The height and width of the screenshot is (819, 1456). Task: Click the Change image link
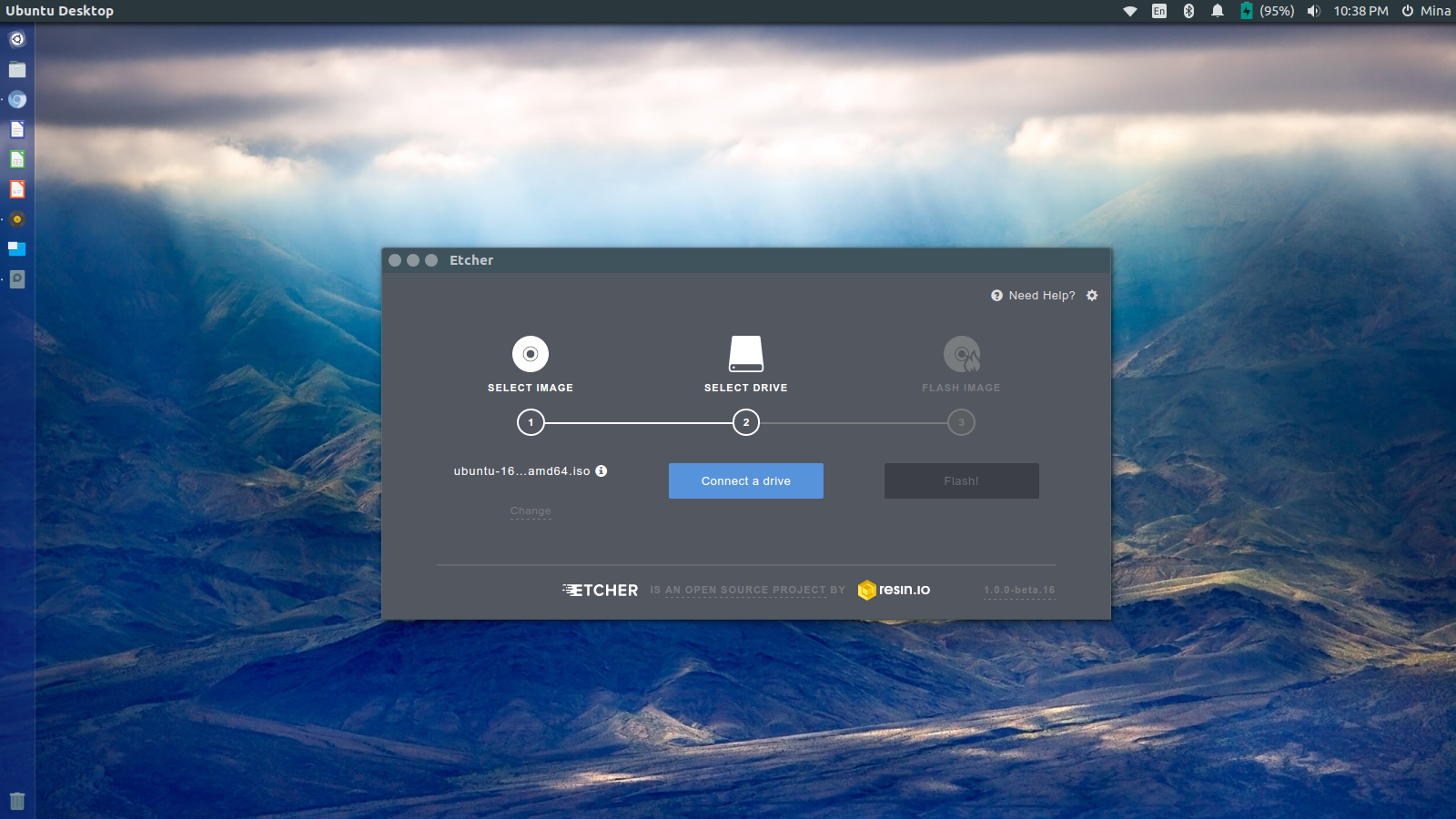click(531, 511)
